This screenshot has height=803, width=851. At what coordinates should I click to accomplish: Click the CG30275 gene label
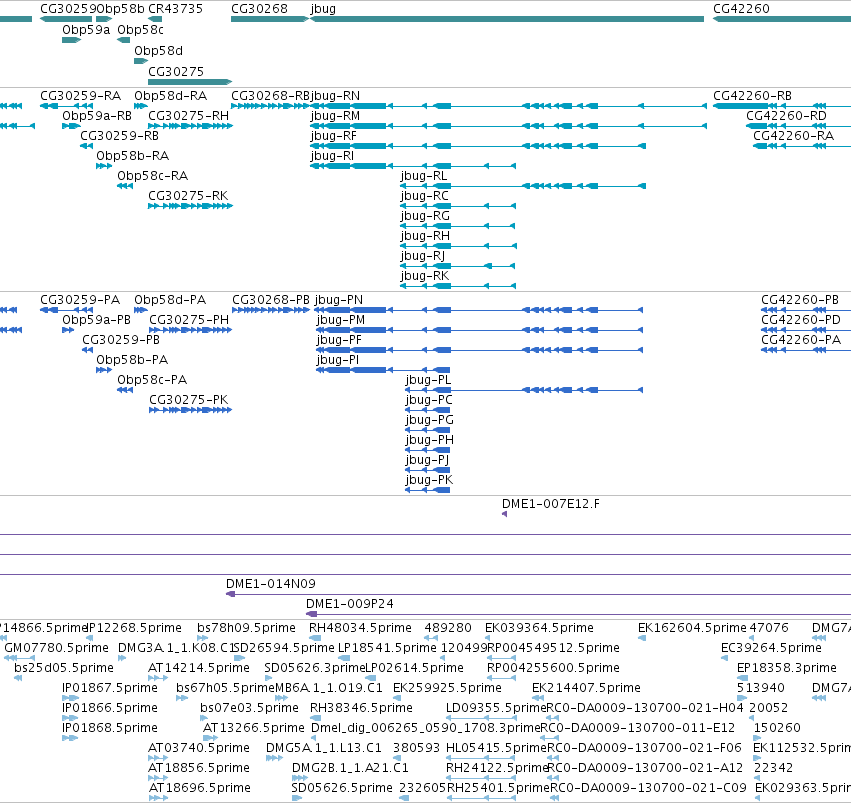pyautogui.click(x=176, y=72)
